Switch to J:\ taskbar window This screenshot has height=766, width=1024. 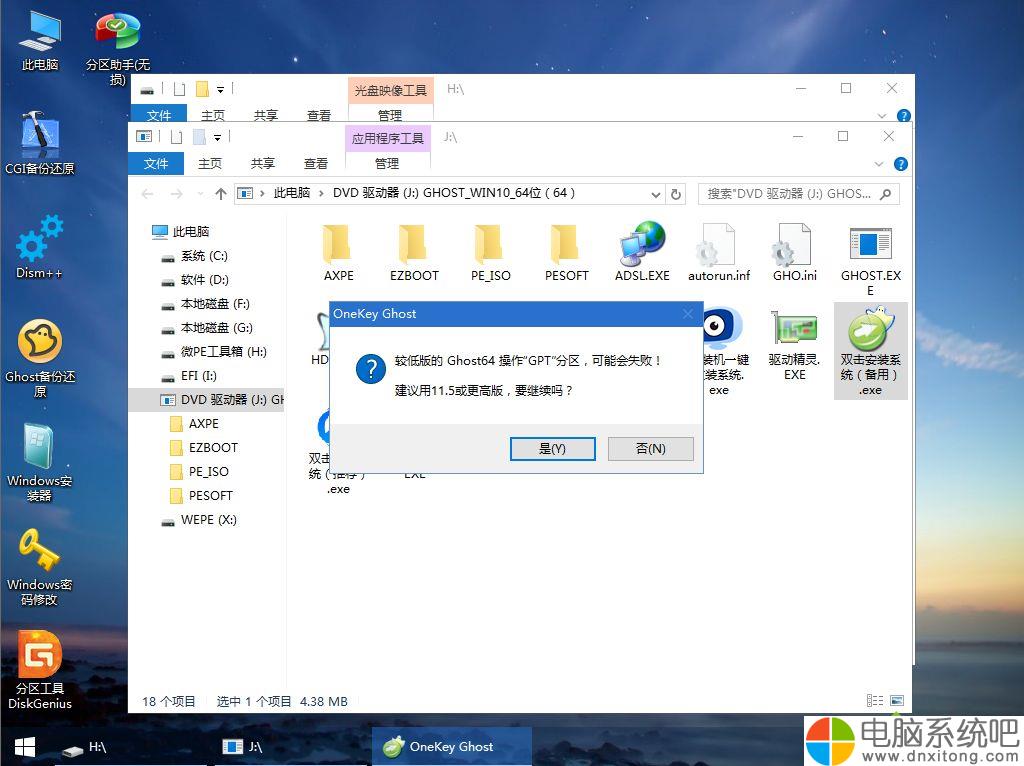pos(289,747)
